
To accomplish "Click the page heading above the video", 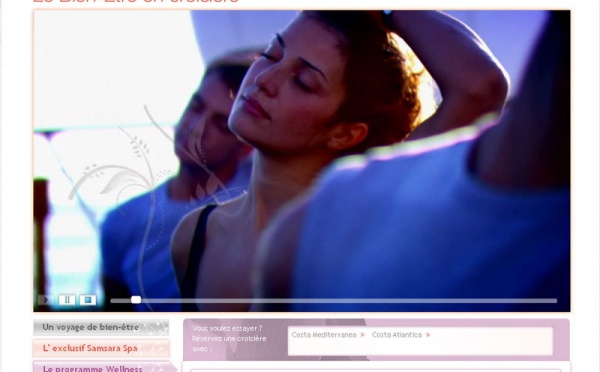I will pyautogui.click(x=136, y=2).
